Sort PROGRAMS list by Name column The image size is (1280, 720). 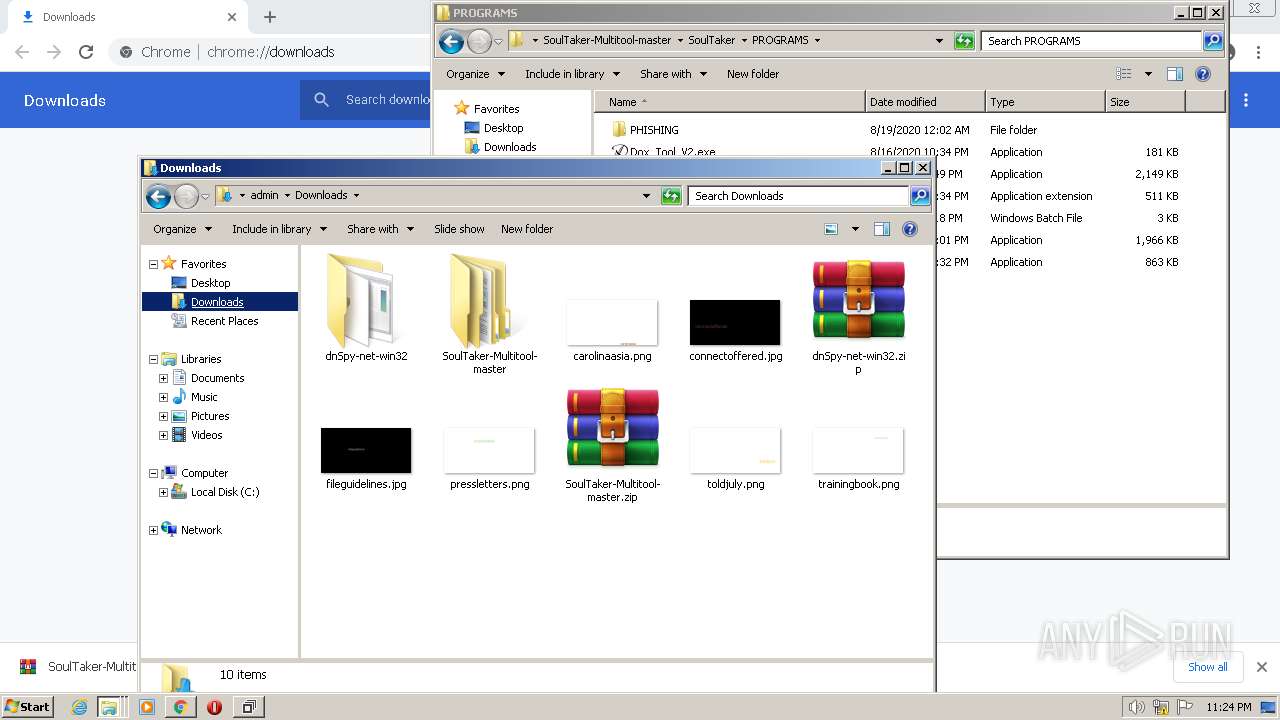pyautogui.click(x=729, y=102)
